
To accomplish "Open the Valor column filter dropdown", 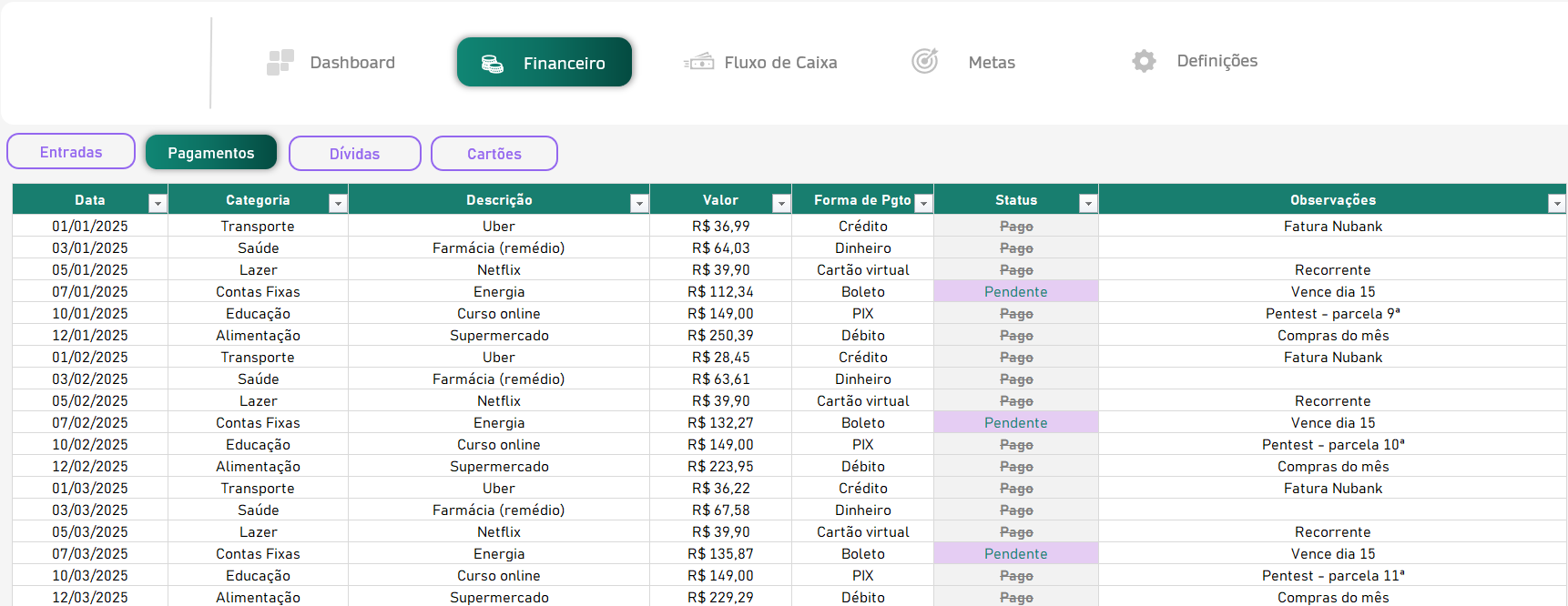I will 781,203.
